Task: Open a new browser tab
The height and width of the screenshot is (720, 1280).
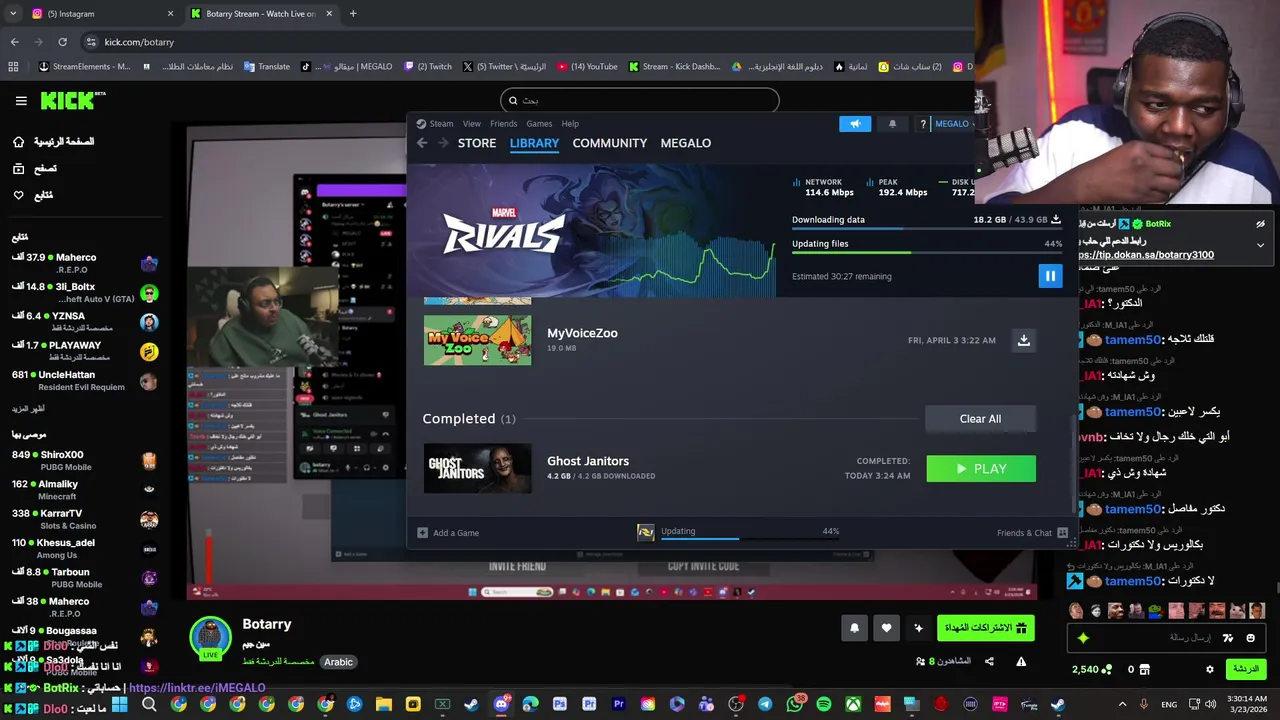Action: tap(353, 14)
